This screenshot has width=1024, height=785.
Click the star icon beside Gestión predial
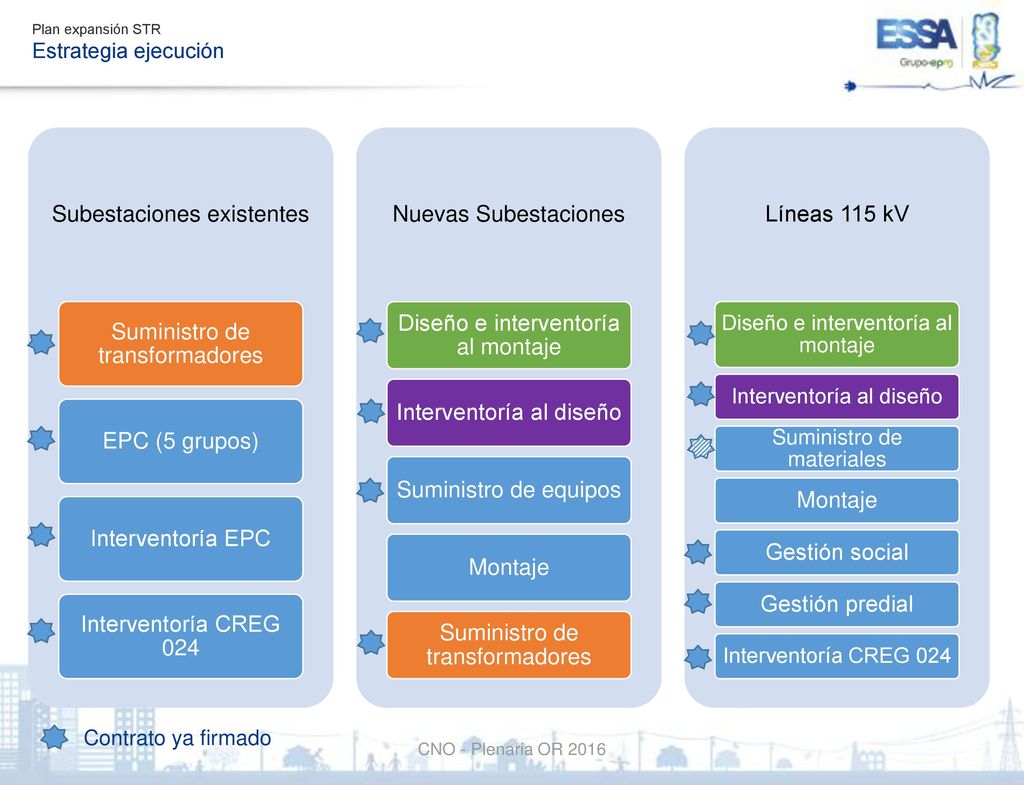pos(698,602)
